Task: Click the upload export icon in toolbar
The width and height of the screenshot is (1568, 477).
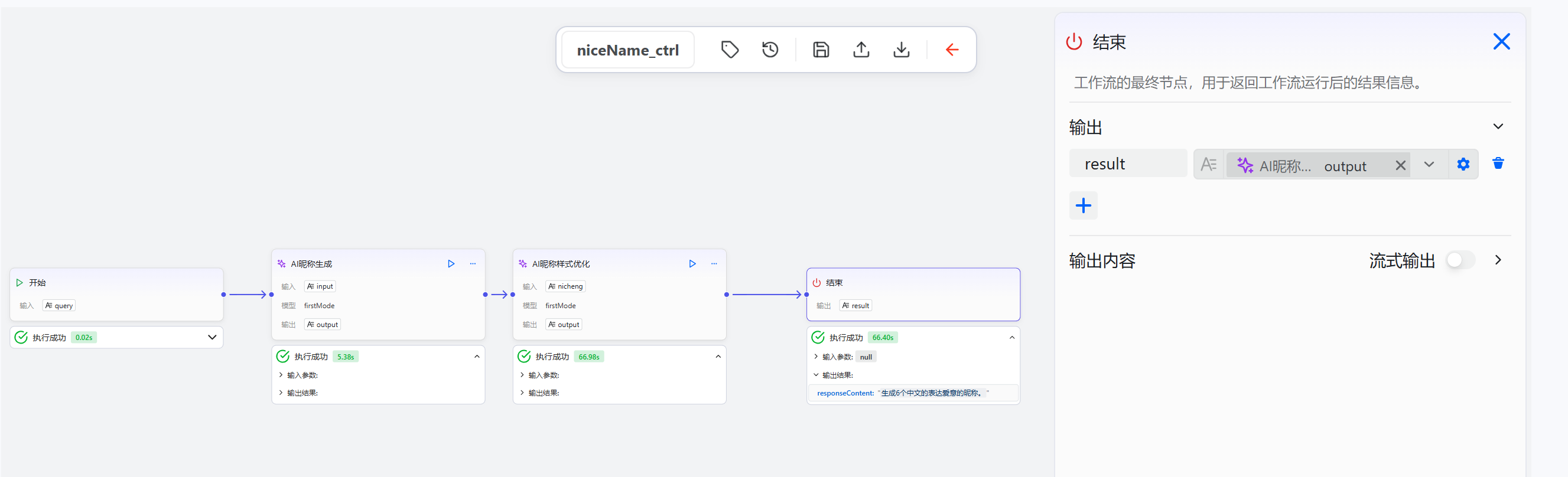Action: [861, 49]
